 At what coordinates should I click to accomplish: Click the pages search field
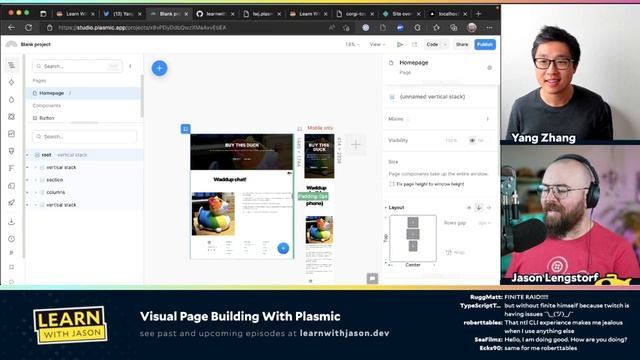(x=77, y=66)
